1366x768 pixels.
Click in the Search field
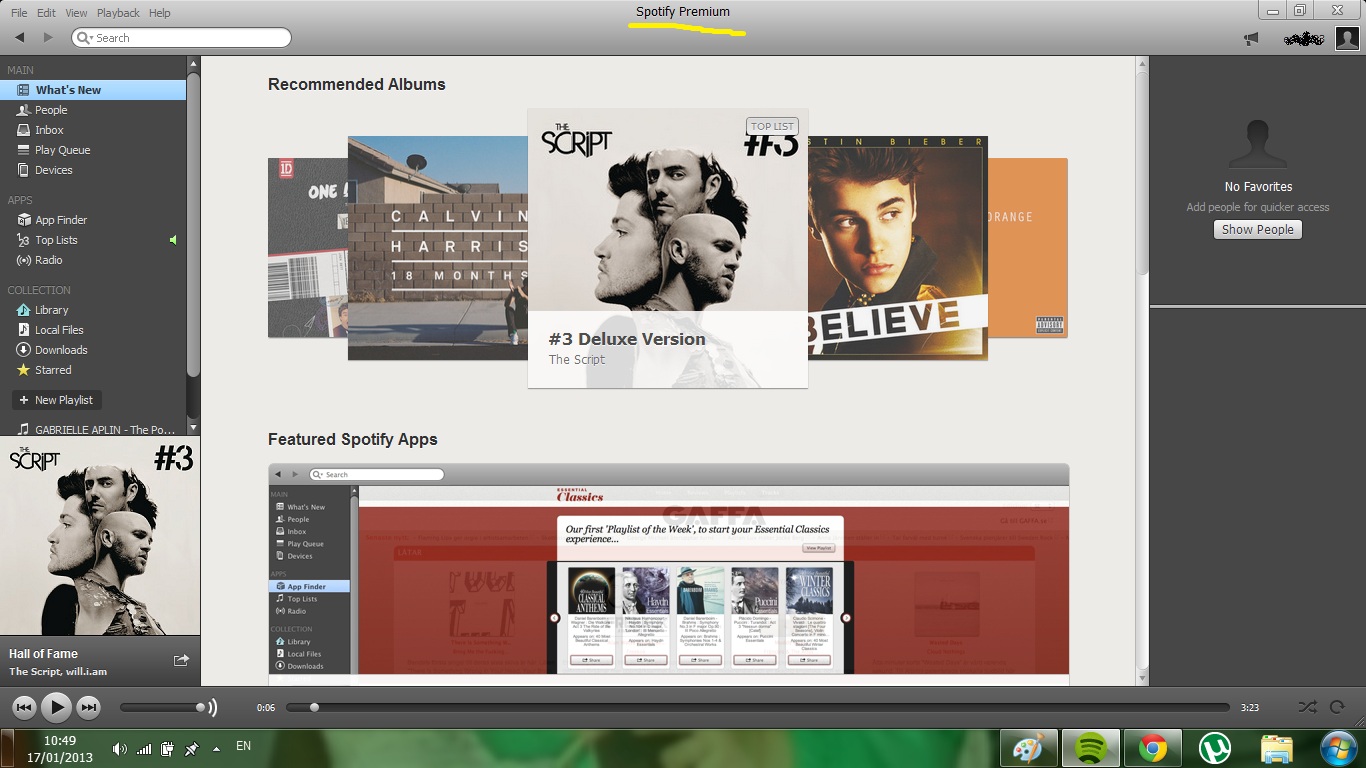pyautogui.click(x=182, y=38)
